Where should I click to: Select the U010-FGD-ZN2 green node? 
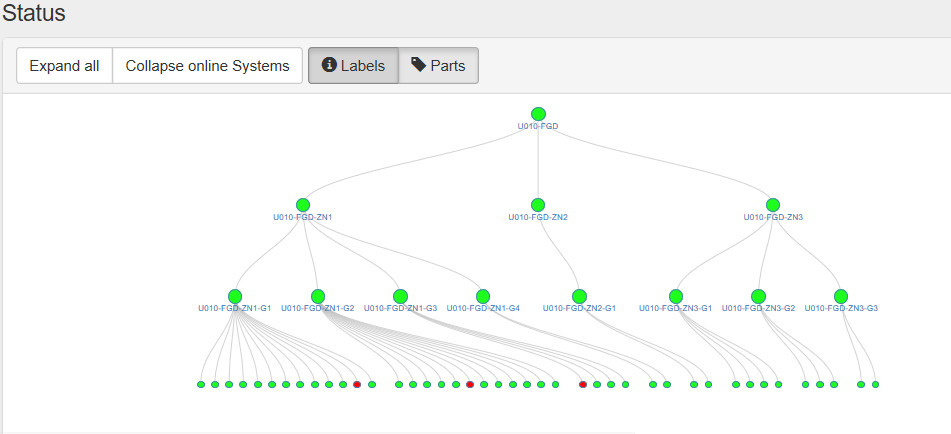tap(538, 205)
